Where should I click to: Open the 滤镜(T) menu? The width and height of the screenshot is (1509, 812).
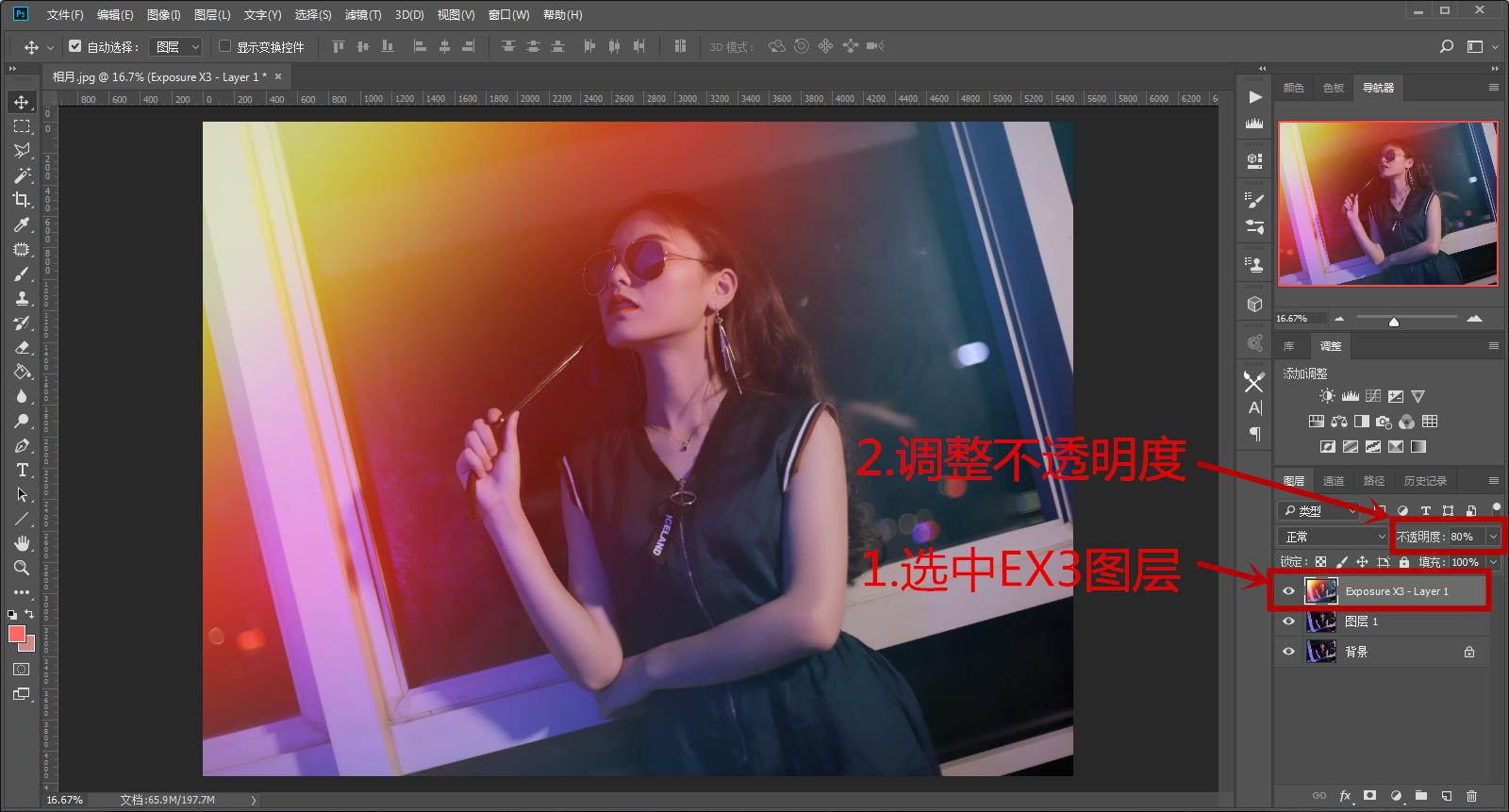click(363, 14)
